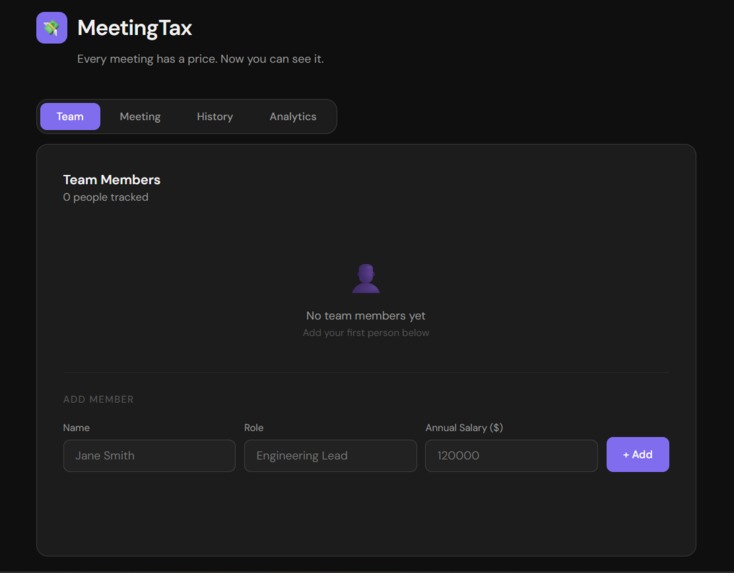Screen dimensions: 734x573
Task: Click the empty-state person silhouette icon
Action: [366, 279]
